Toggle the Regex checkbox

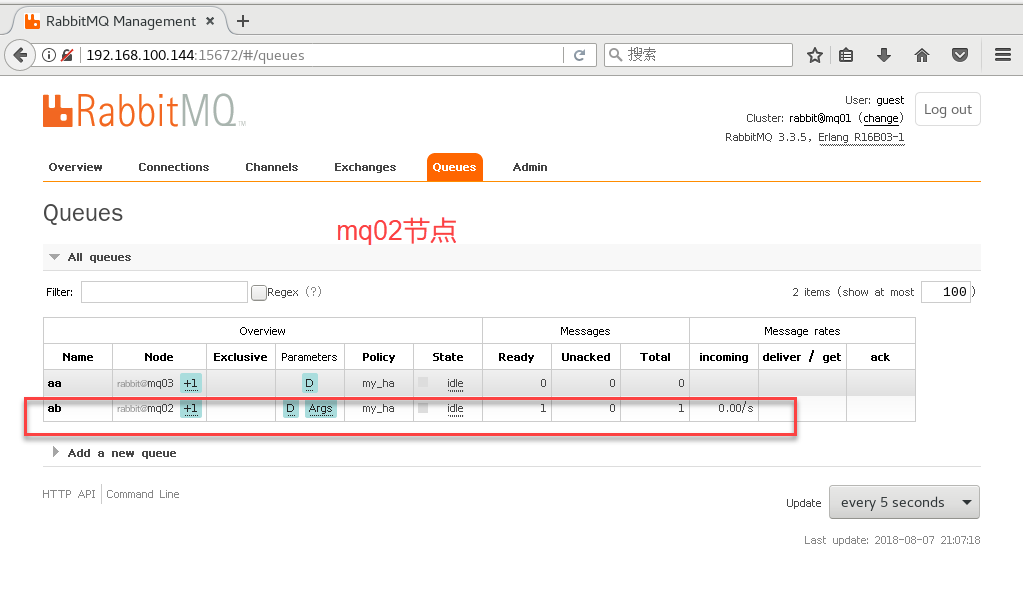tap(258, 292)
